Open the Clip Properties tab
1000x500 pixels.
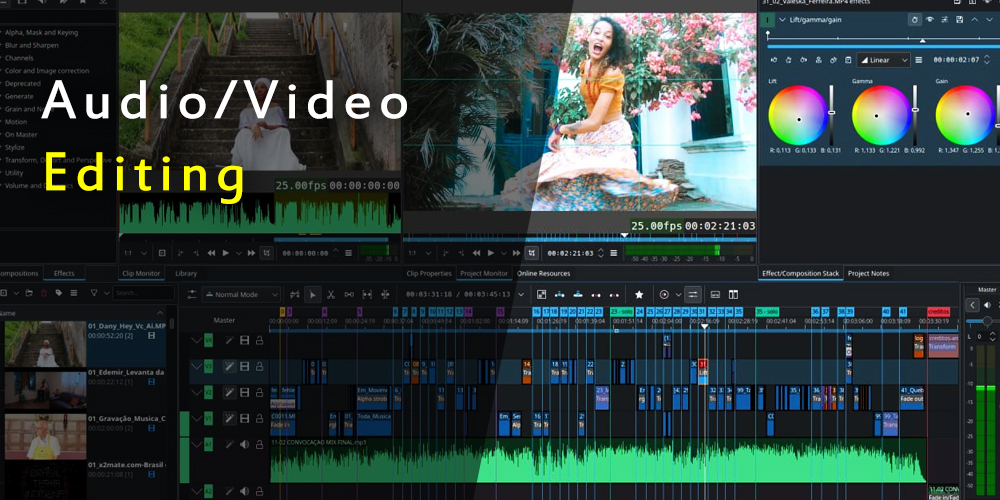point(429,274)
